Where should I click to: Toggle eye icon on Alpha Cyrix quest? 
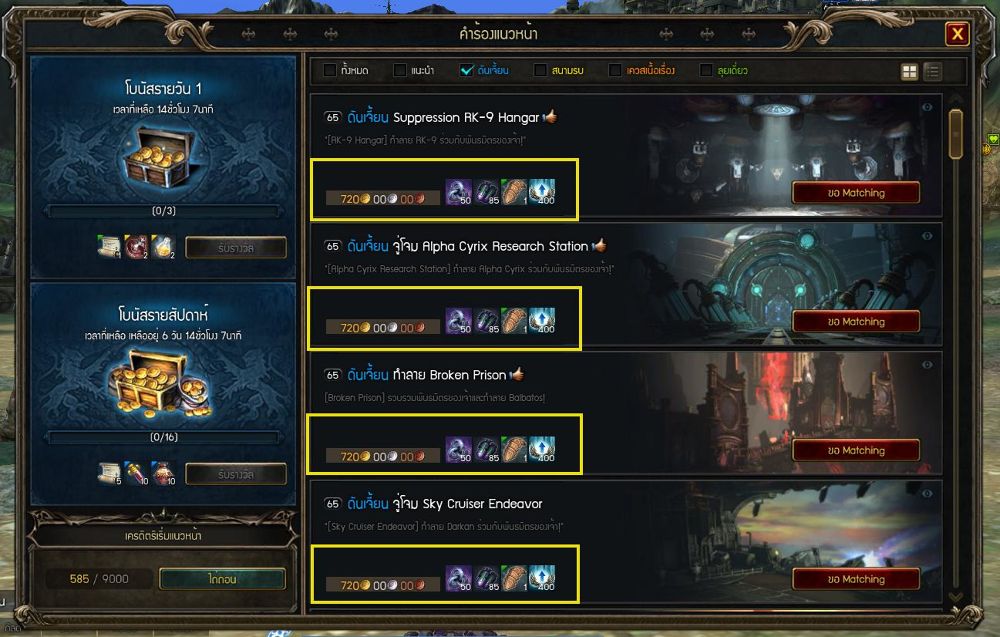click(x=927, y=236)
